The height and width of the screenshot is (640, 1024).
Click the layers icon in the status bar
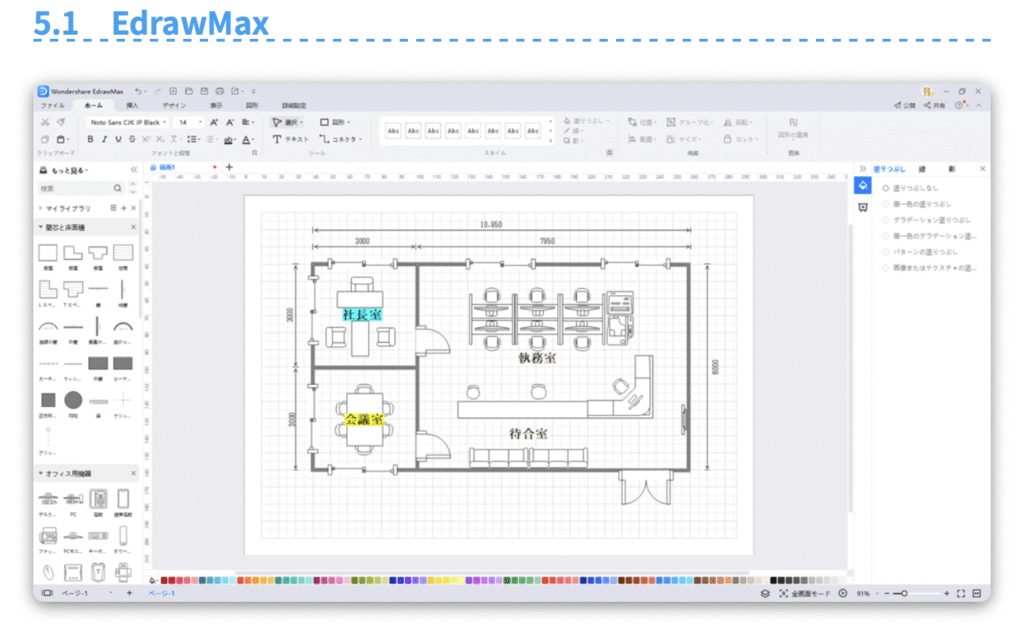coord(765,594)
